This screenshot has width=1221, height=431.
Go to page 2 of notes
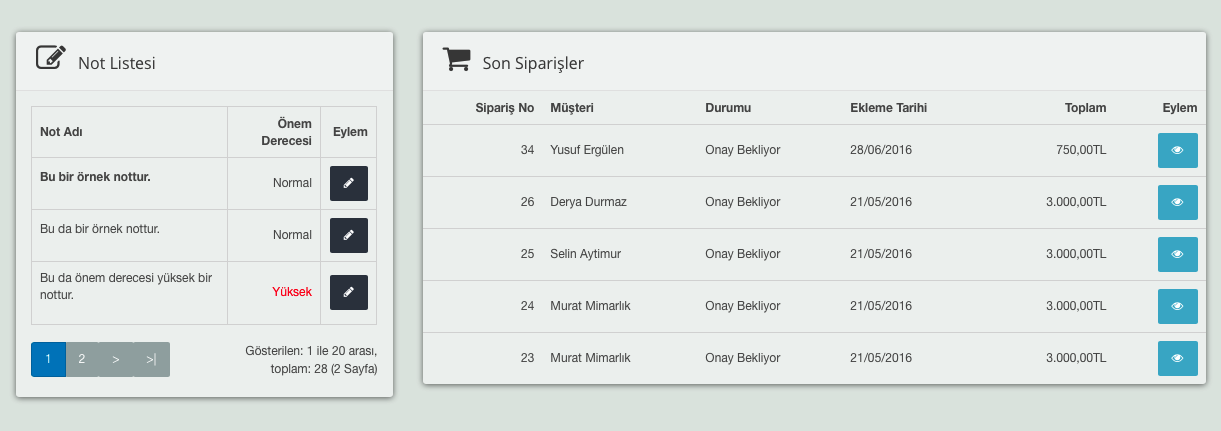click(82, 359)
